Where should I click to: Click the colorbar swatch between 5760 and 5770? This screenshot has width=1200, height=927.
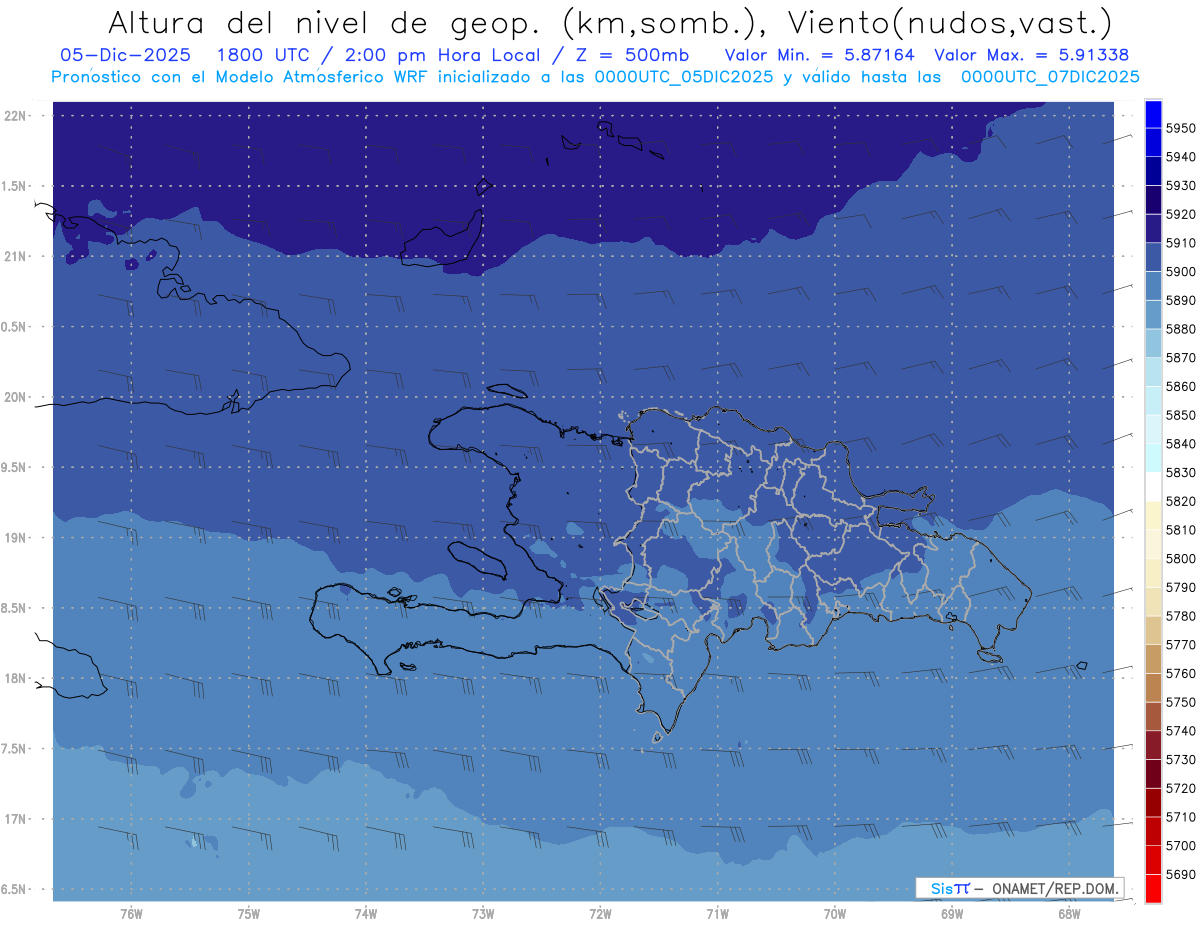point(1153,659)
